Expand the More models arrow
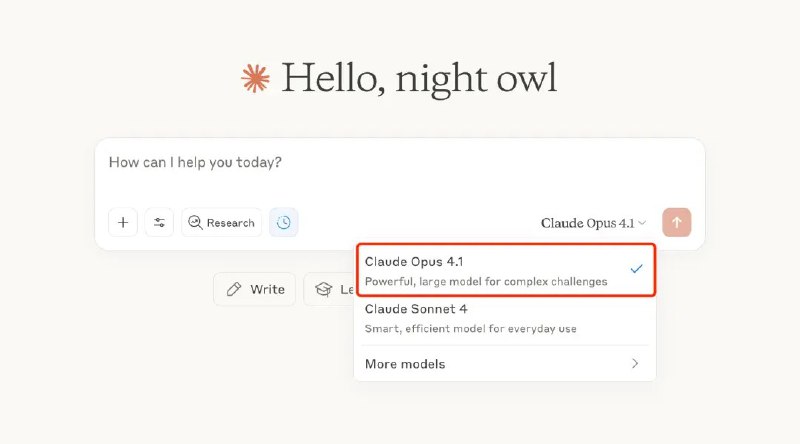This screenshot has height=444, width=800. pyautogui.click(x=635, y=363)
